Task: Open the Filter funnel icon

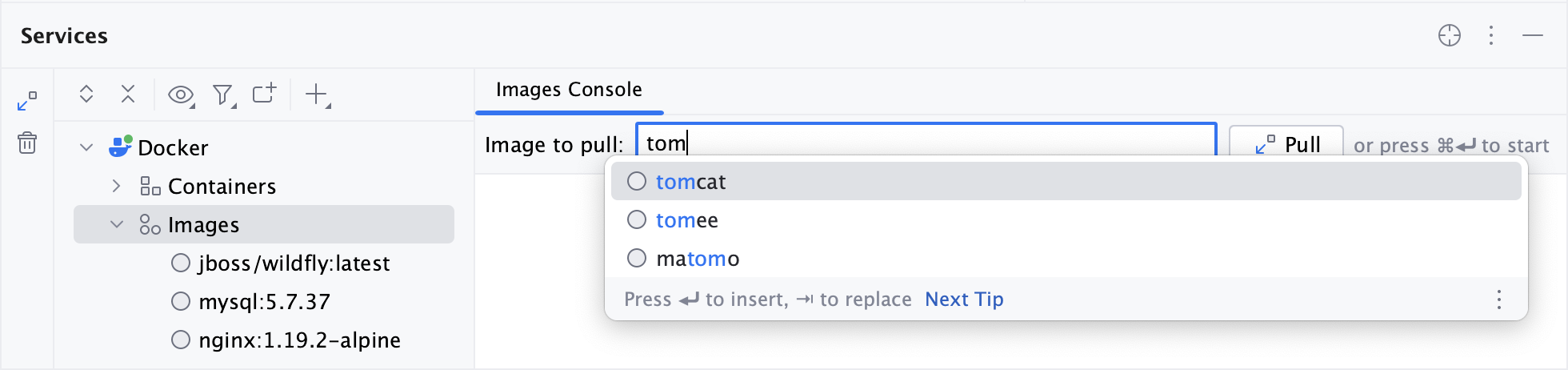Action: click(x=223, y=95)
